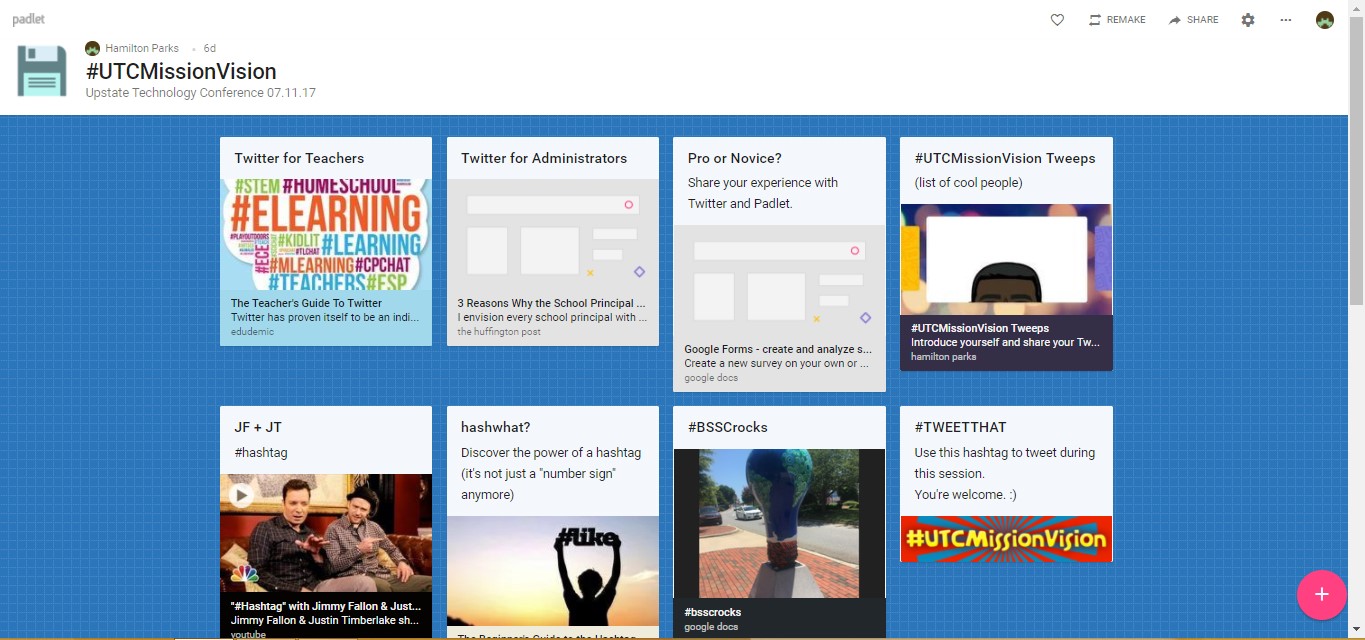This screenshot has width=1365, height=640.
Task: Play the Jimmy Fallon hashtag video
Action: pos(242,494)
